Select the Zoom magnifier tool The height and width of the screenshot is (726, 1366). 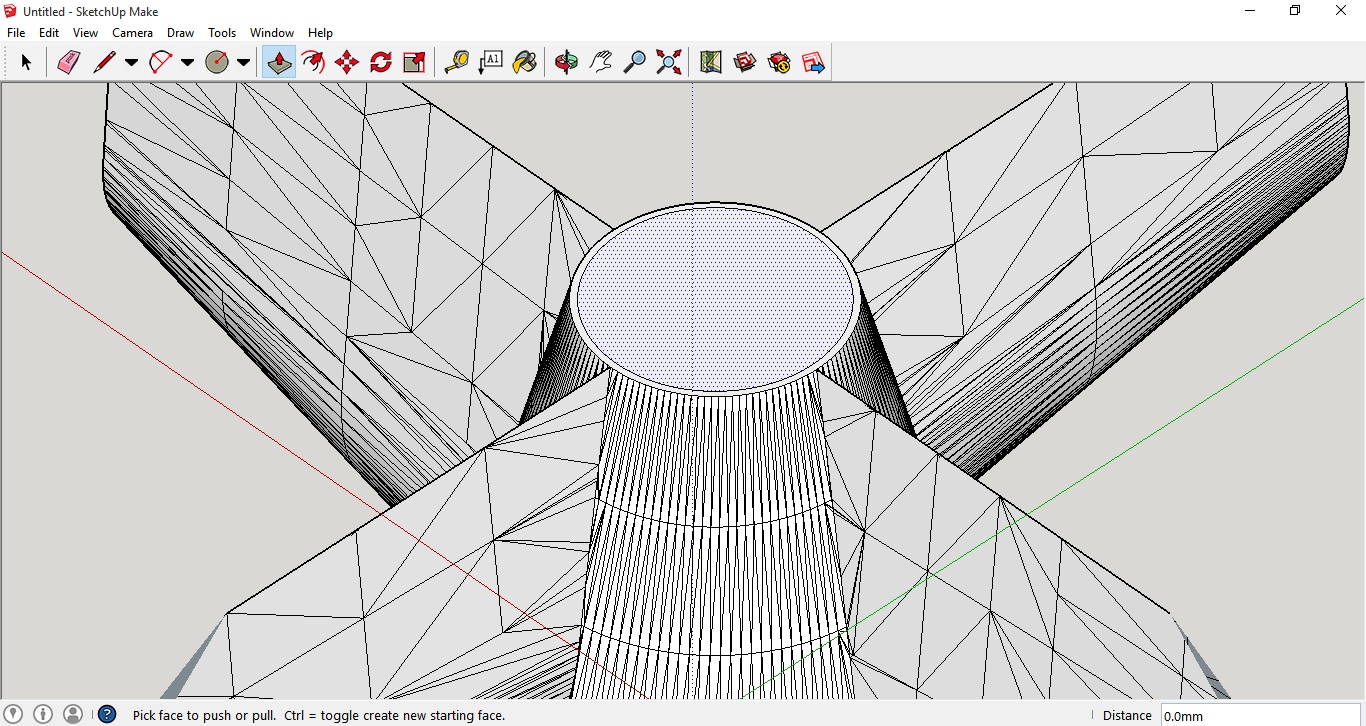pos(634,62)
